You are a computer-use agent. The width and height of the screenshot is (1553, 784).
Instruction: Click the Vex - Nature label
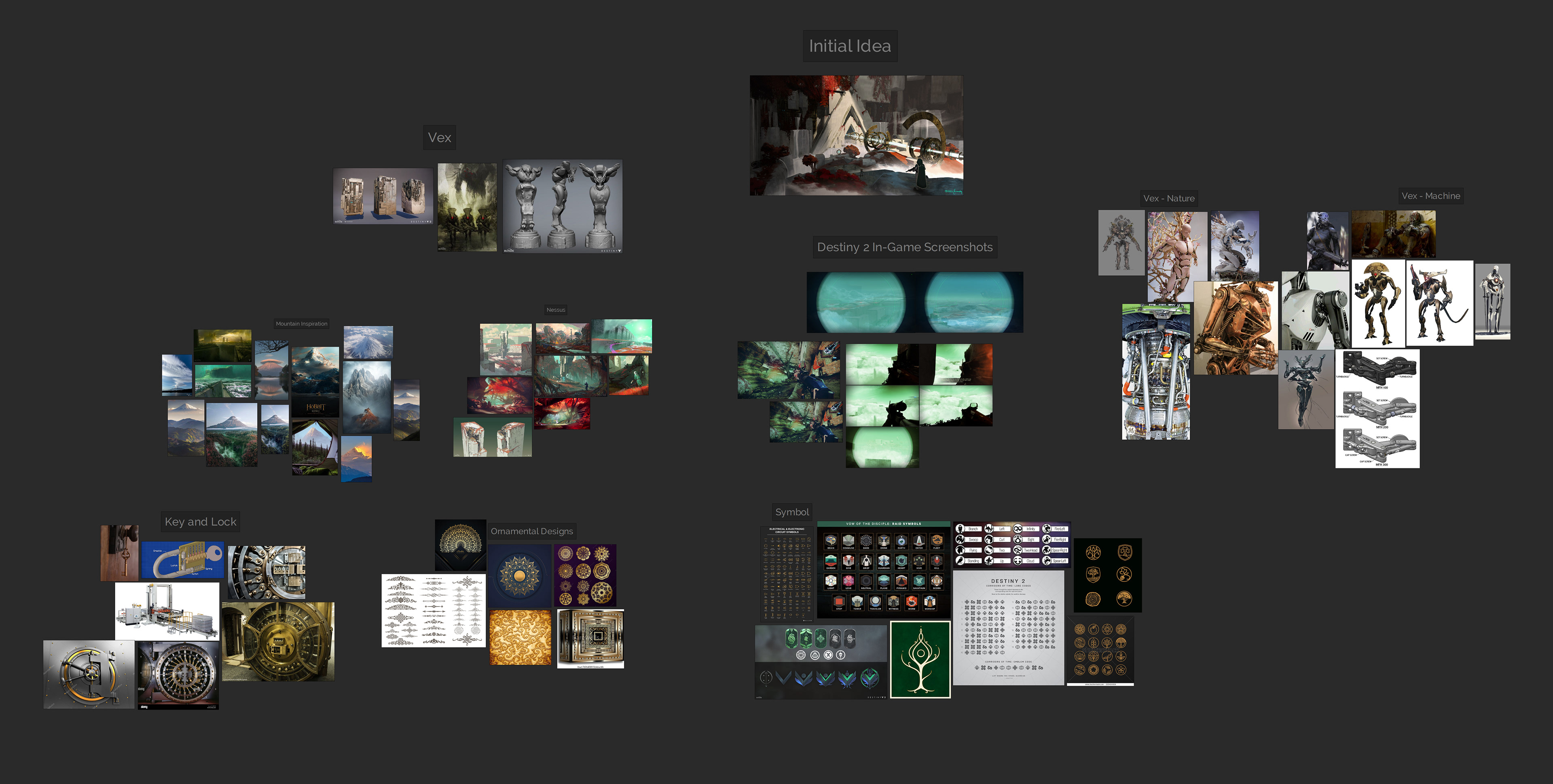1168,198
